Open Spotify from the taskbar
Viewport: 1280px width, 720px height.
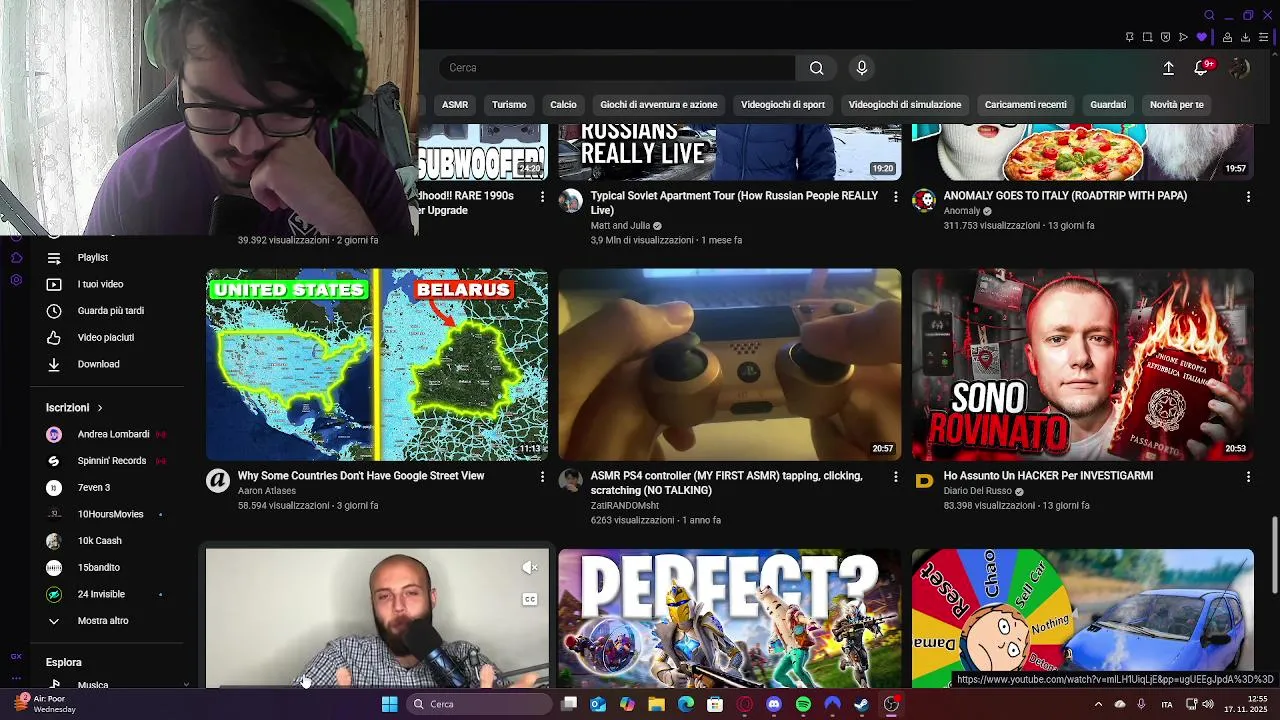click(803, 704)
